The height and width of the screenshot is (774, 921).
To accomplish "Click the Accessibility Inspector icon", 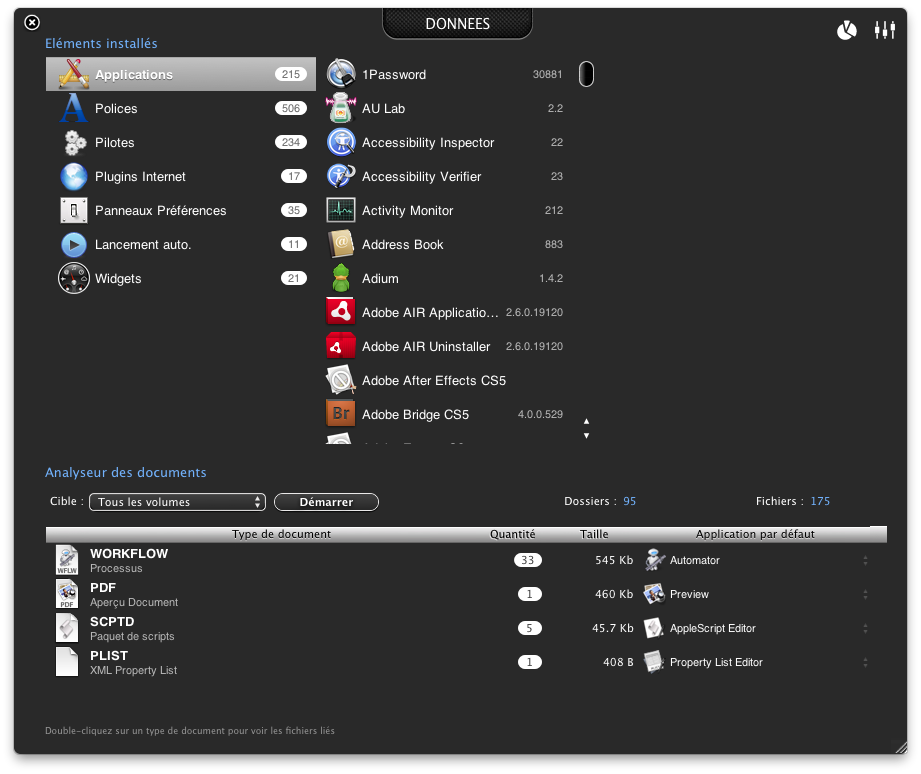I will click(x=341, y=142).
